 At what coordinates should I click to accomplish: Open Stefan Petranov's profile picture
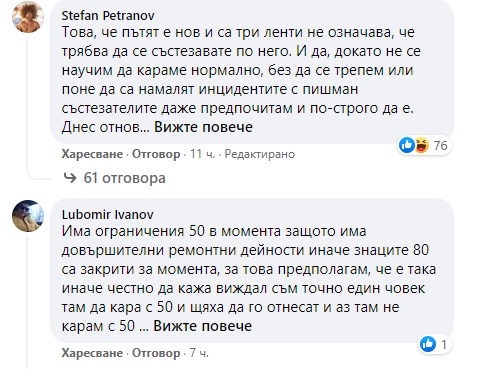click(x=28, y=17)
